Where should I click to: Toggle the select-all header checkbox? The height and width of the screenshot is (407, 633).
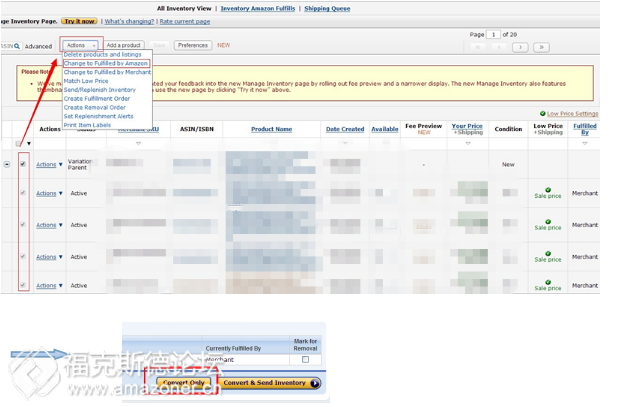pos(18,143)
